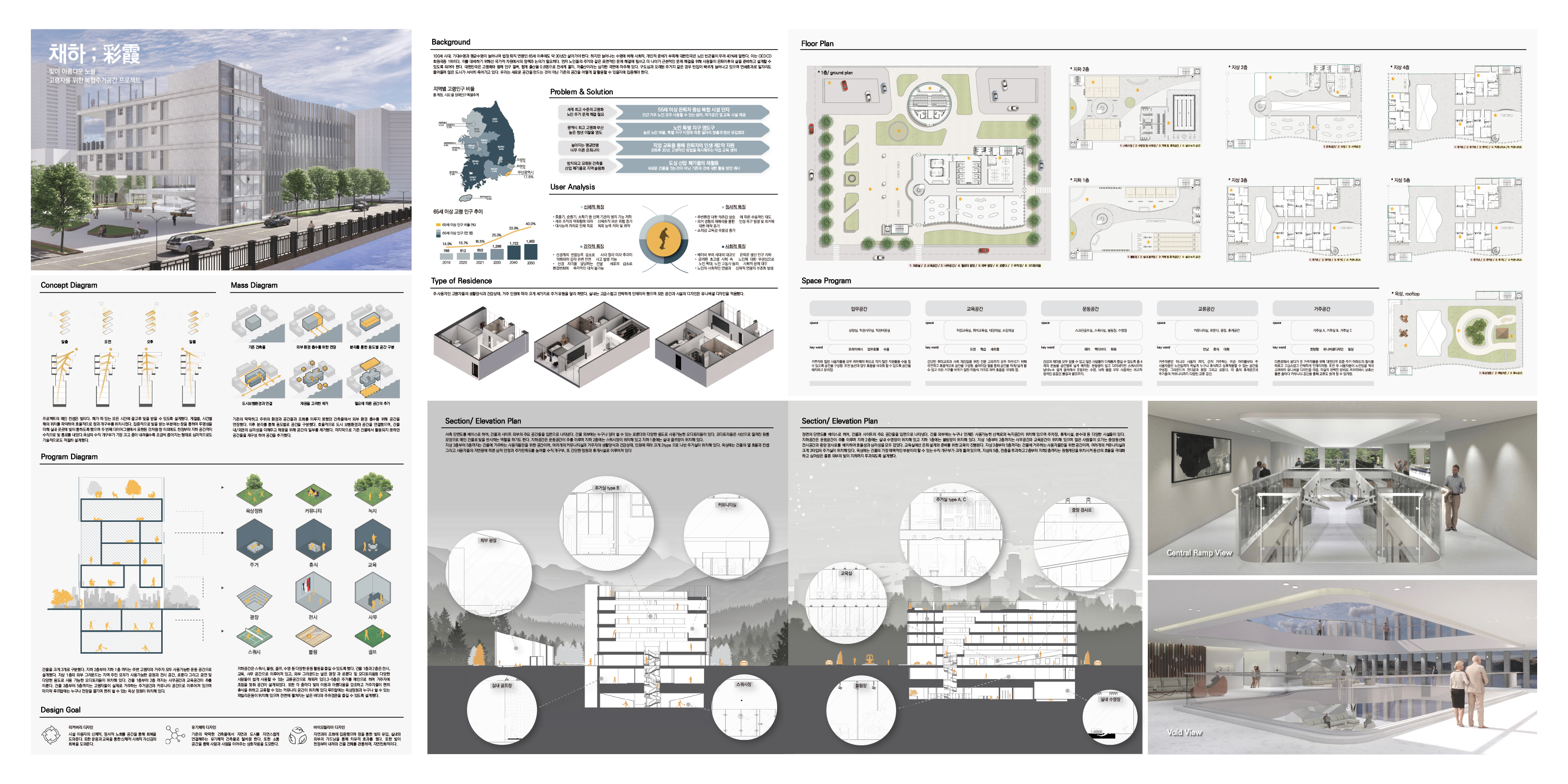Click the 바이오필리아 디자인 leaf cycle icon

[297, 735]
